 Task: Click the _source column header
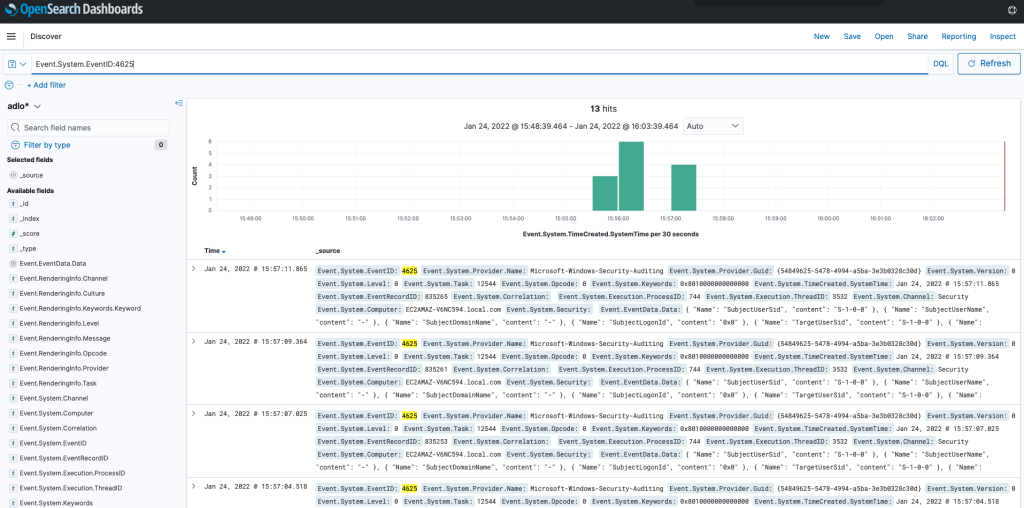[x=327, y=251]
